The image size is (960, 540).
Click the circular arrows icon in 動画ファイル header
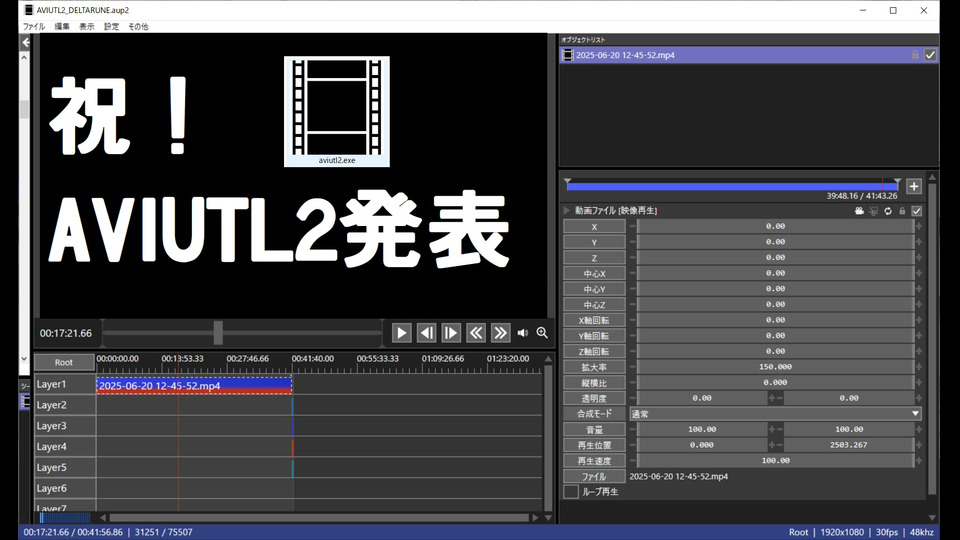click(x=888, y=211)
